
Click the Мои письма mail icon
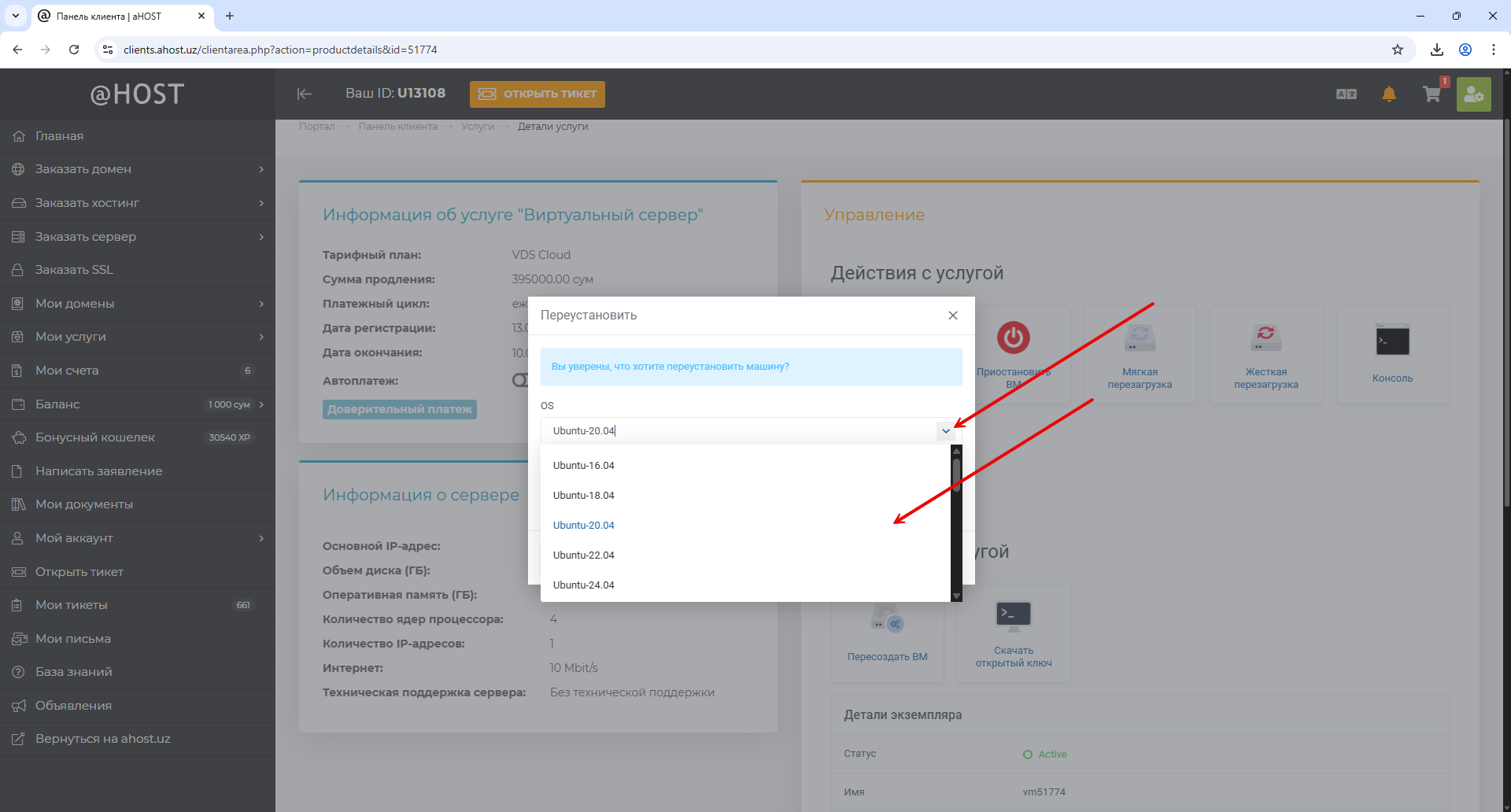tap(19, 639)
